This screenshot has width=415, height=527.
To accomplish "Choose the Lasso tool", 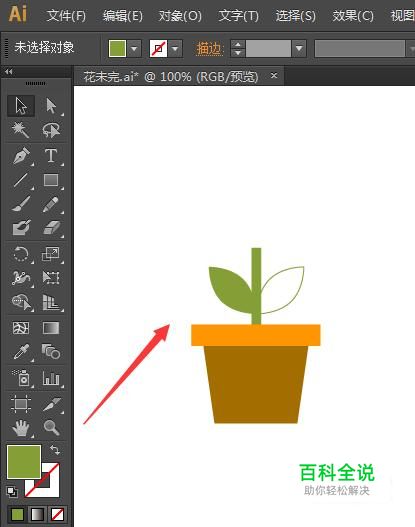I will [51, 130].
